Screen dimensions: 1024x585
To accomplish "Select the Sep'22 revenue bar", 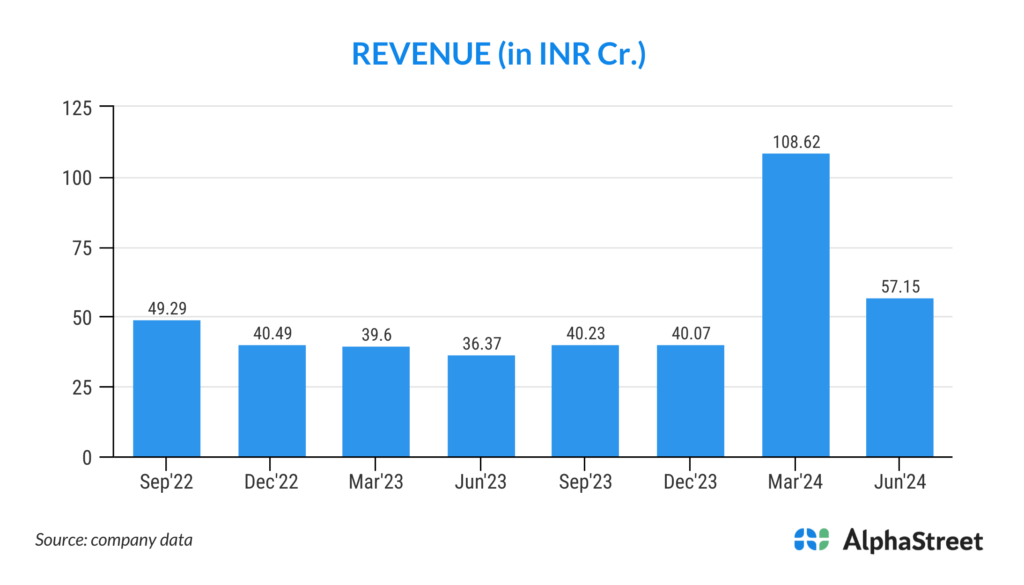I will pyautogui.click(x=166, y=388).
